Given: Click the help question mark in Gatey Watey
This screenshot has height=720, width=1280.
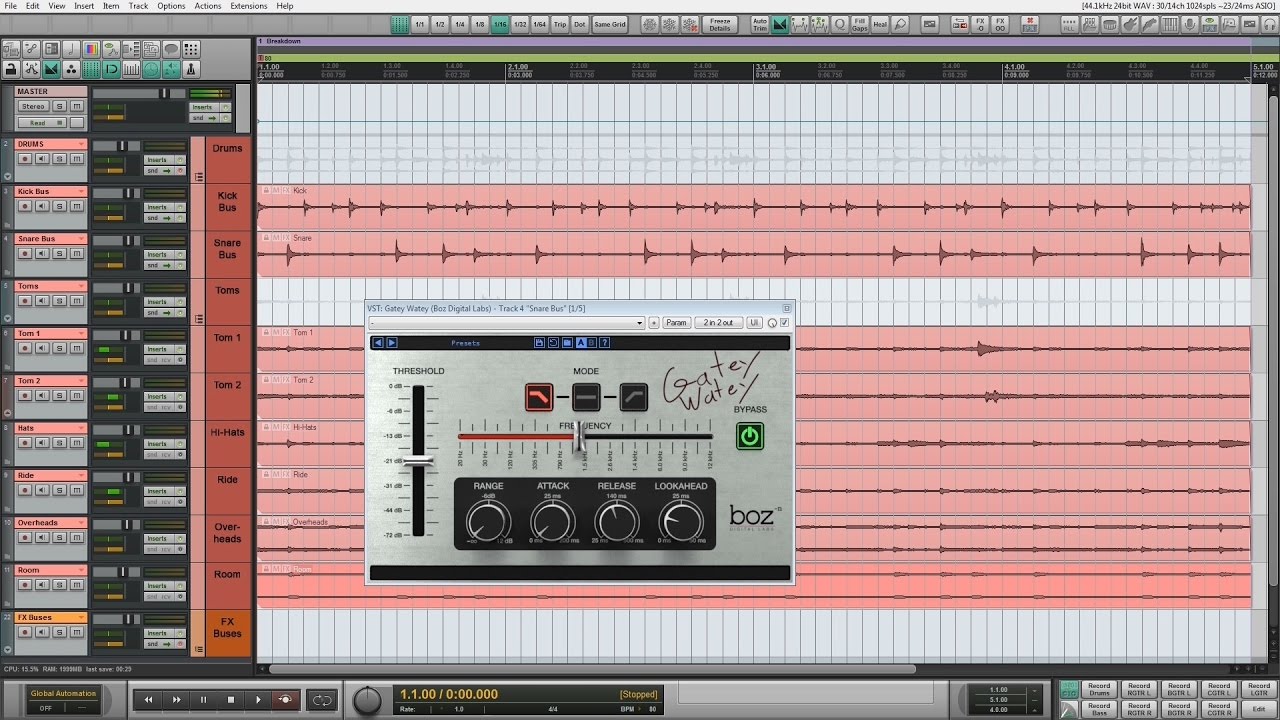Looking at the screenshot, I should [x=604, y=343].
